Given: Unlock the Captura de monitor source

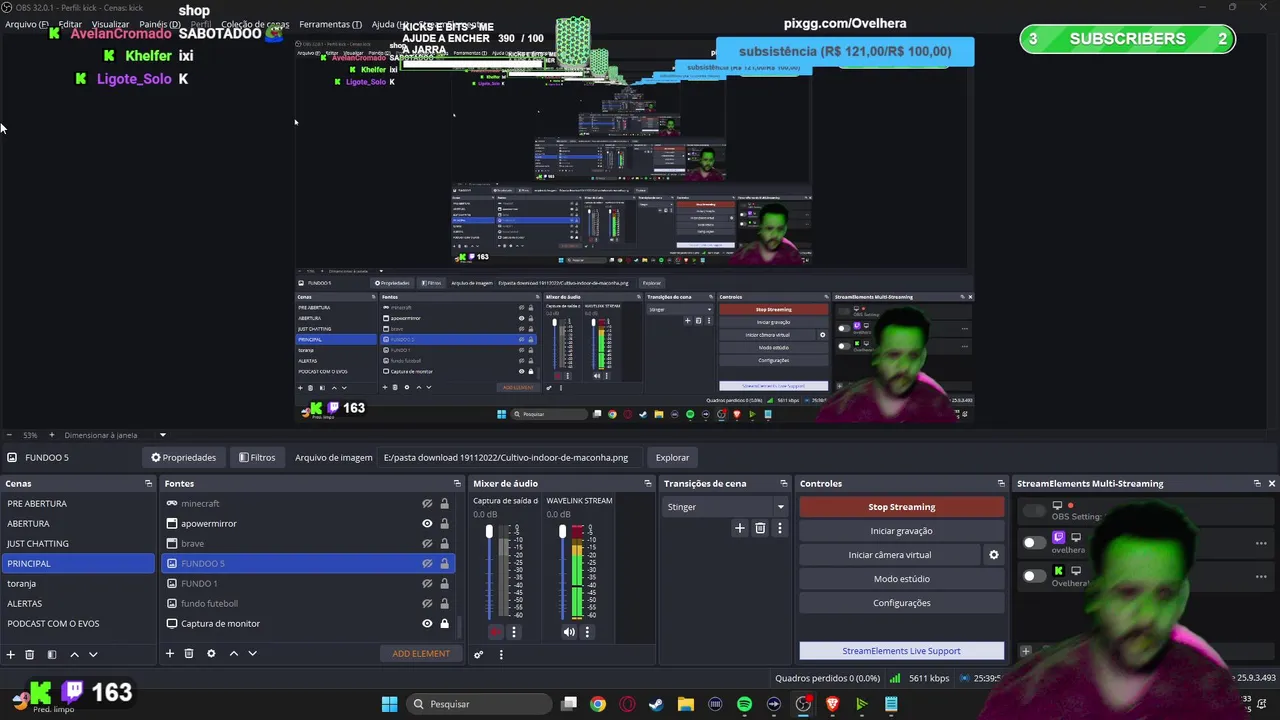Looking at the screenshot, I should pyautogui.click(x=444, y=623).
